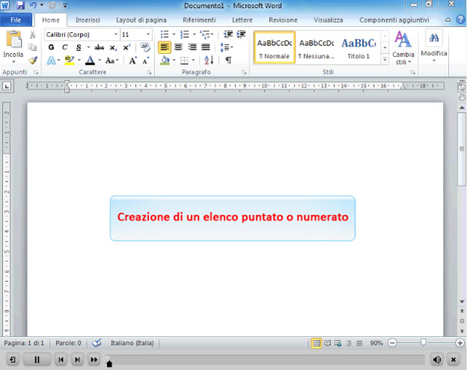Viewport: 467px width, 370px height.
Task: Click the Decrease Indent icon
Action: (x=228, y=34)
